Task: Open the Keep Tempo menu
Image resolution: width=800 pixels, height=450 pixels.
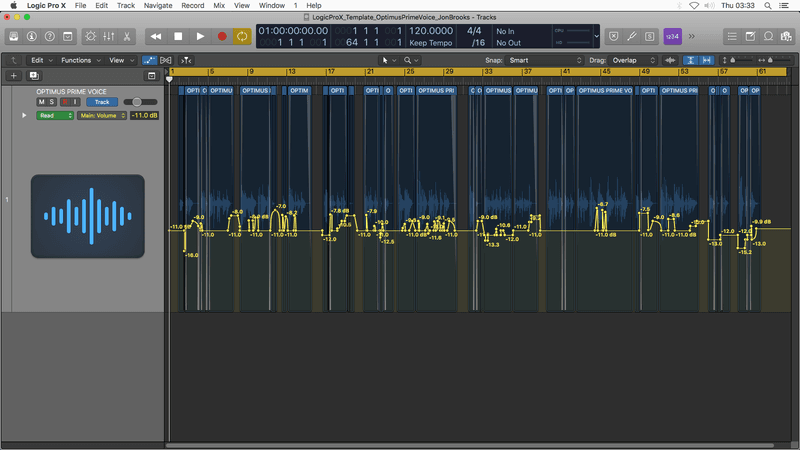Action: pyautogui.click(x=431, y=43)
